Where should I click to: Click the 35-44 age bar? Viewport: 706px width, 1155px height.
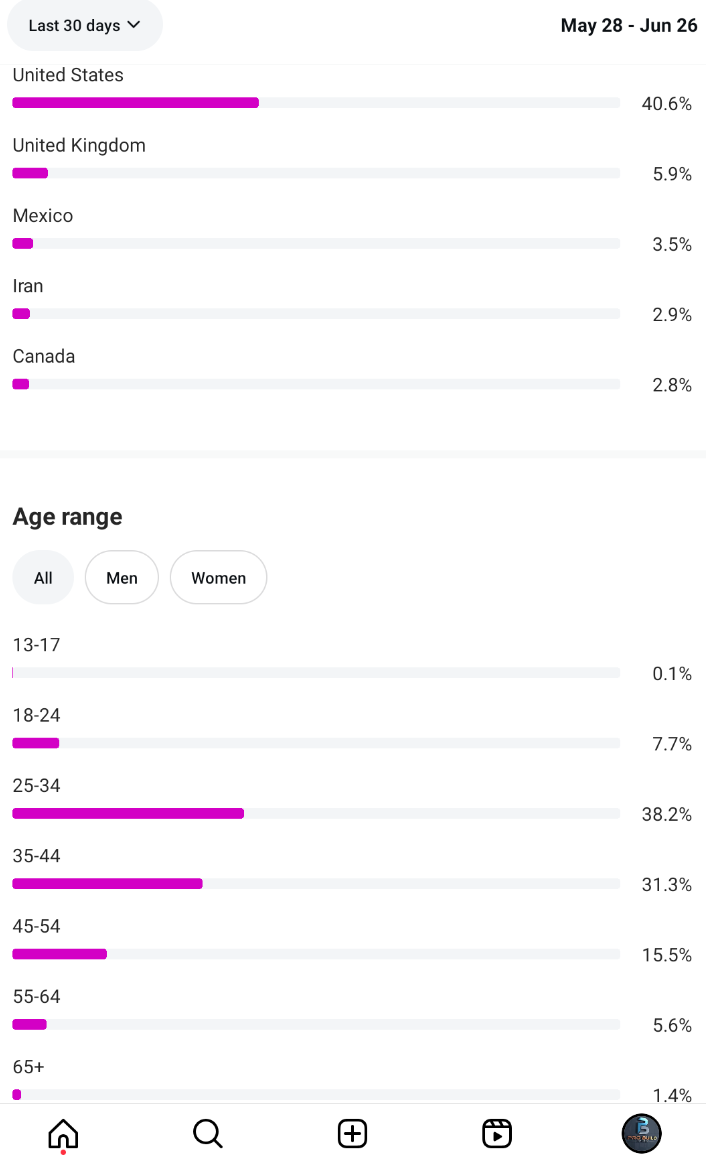point(316,884)
